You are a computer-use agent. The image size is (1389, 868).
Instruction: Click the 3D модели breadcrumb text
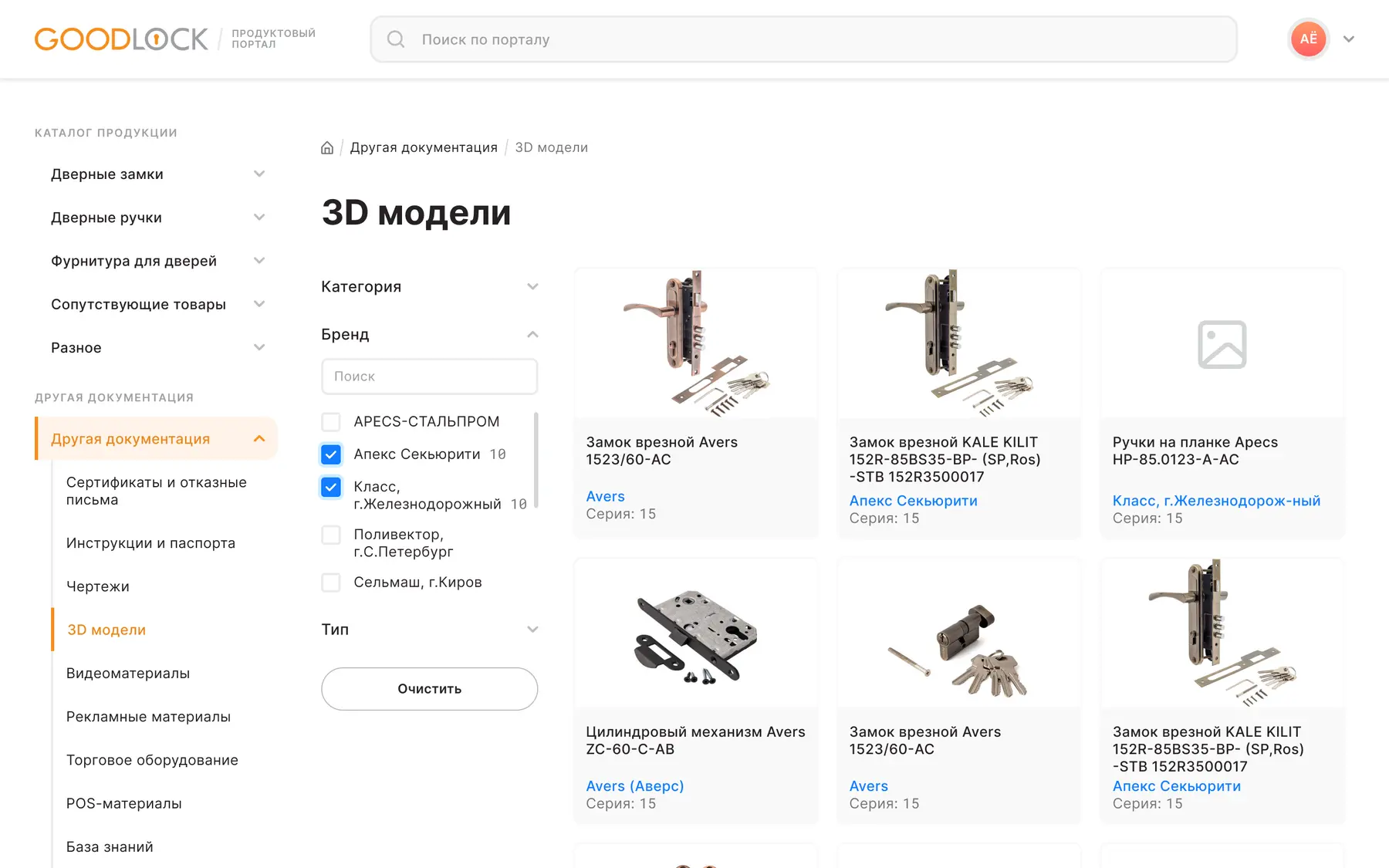pos(551,147)
